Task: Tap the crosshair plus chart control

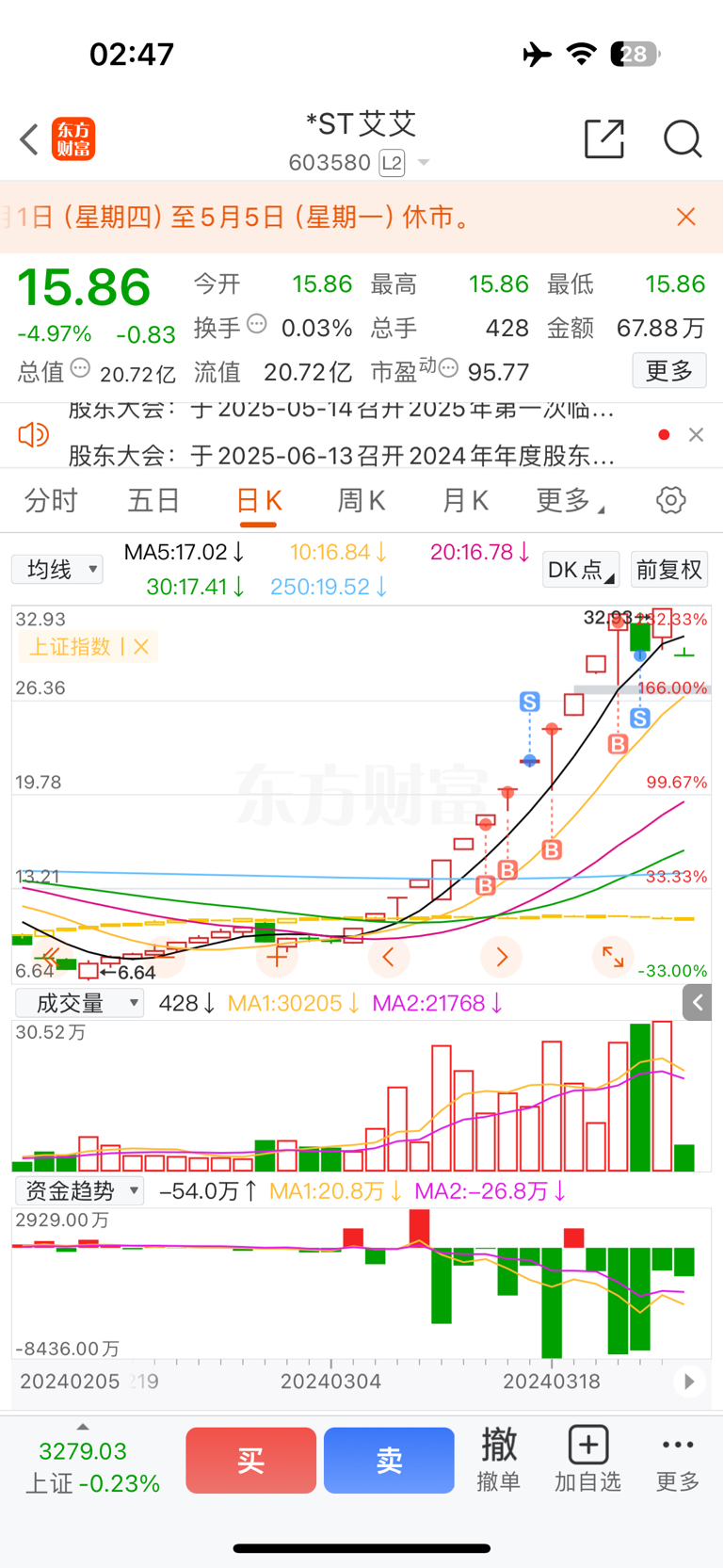Action: click(277, 958)
